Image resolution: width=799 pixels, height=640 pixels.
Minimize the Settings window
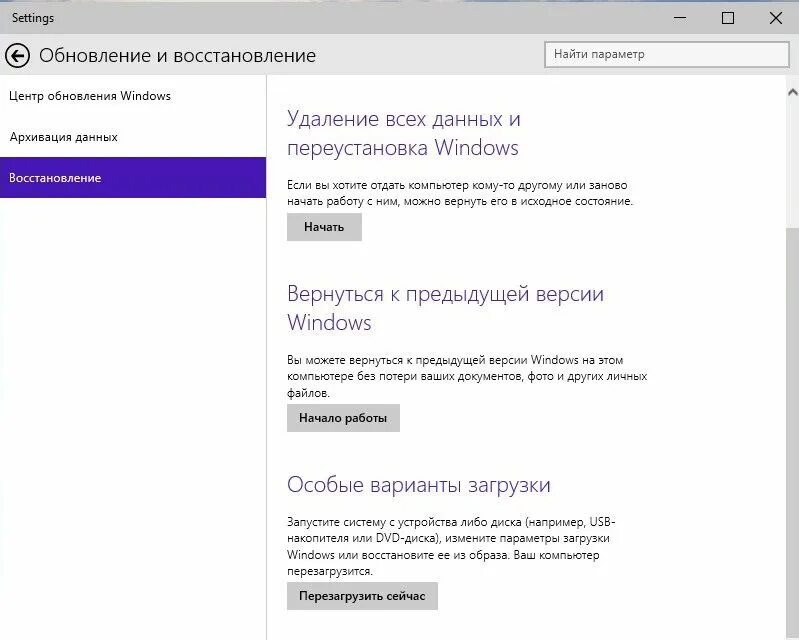(x=680, y=18)
